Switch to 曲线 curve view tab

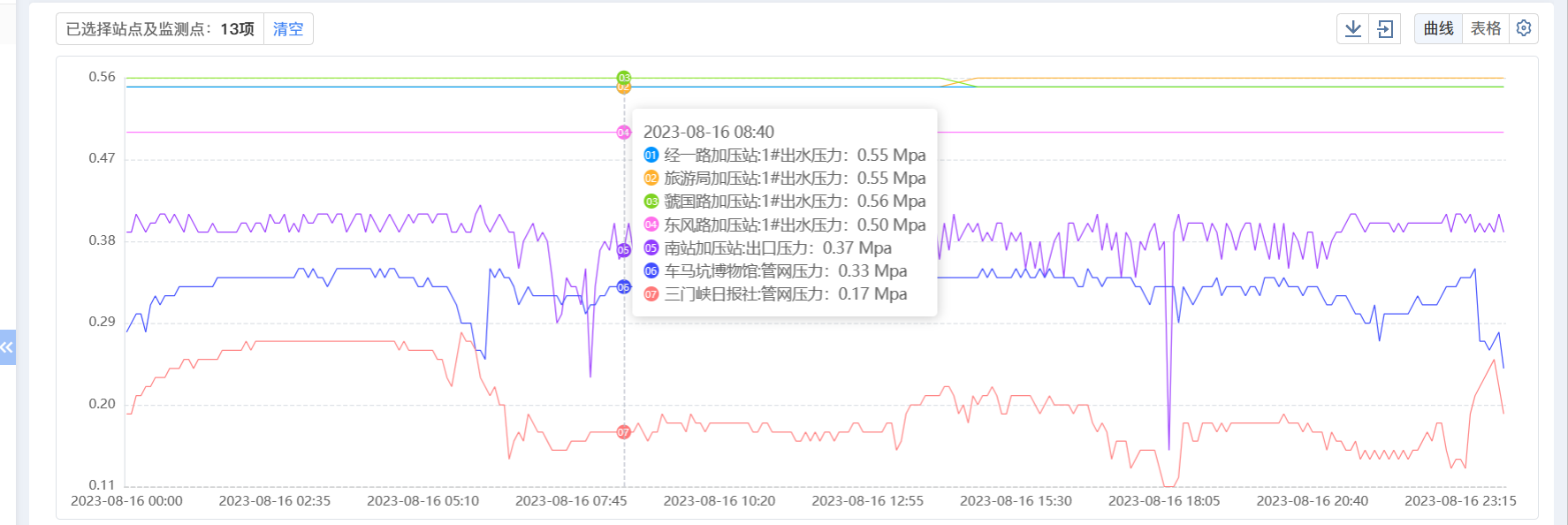click(x=1438, y=29)
